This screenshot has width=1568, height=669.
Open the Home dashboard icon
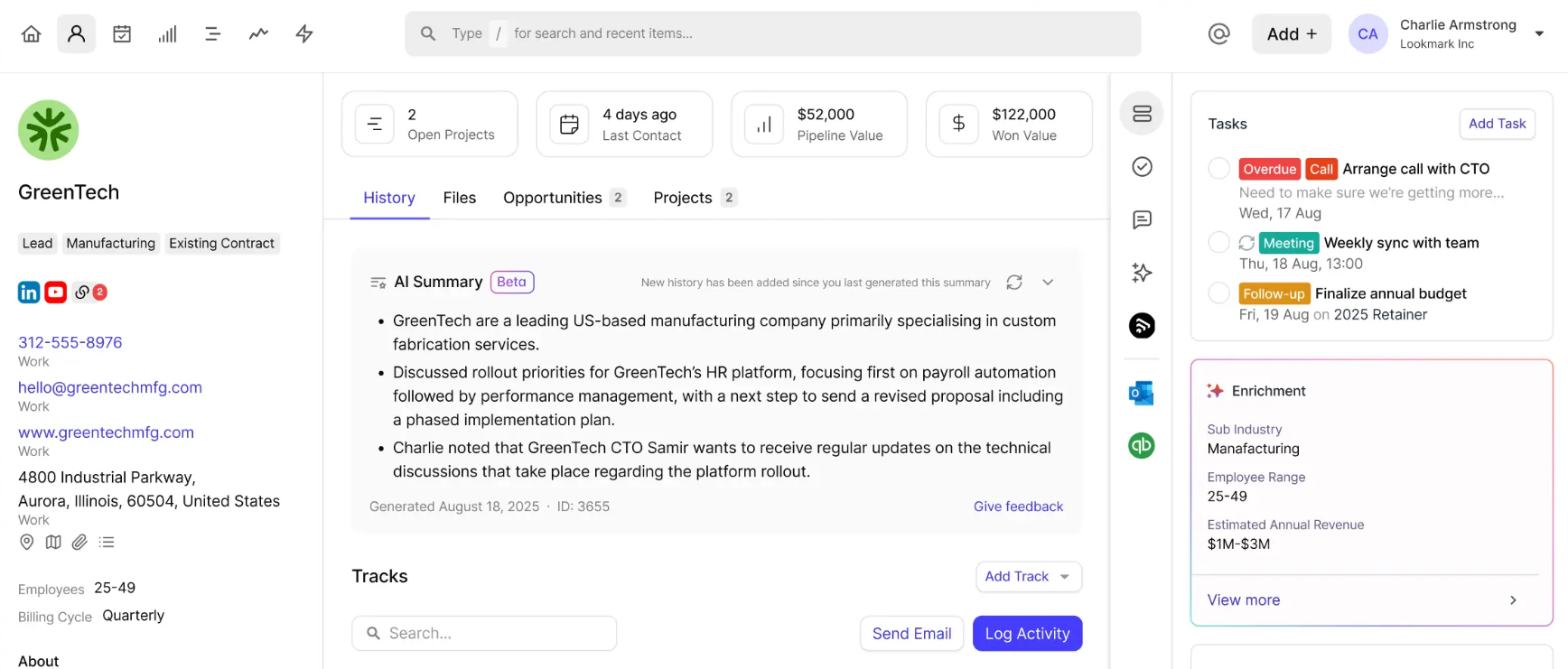[31, 33]
